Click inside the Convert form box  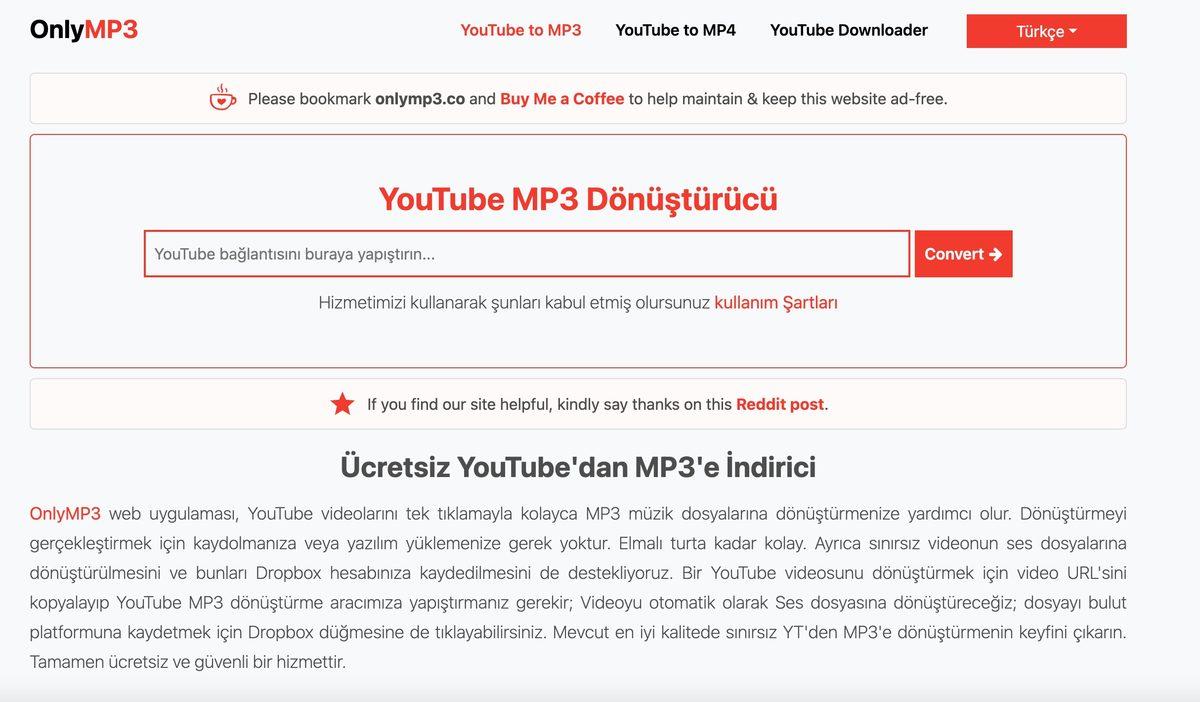(580, 340)
